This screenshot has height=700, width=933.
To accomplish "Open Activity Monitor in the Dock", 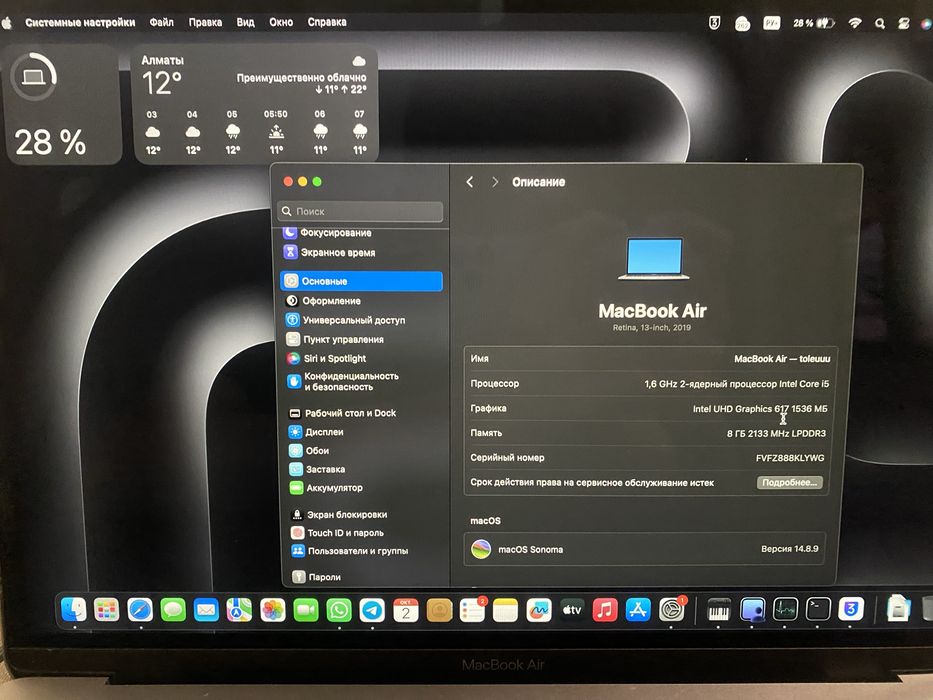I will pos(785,610).
